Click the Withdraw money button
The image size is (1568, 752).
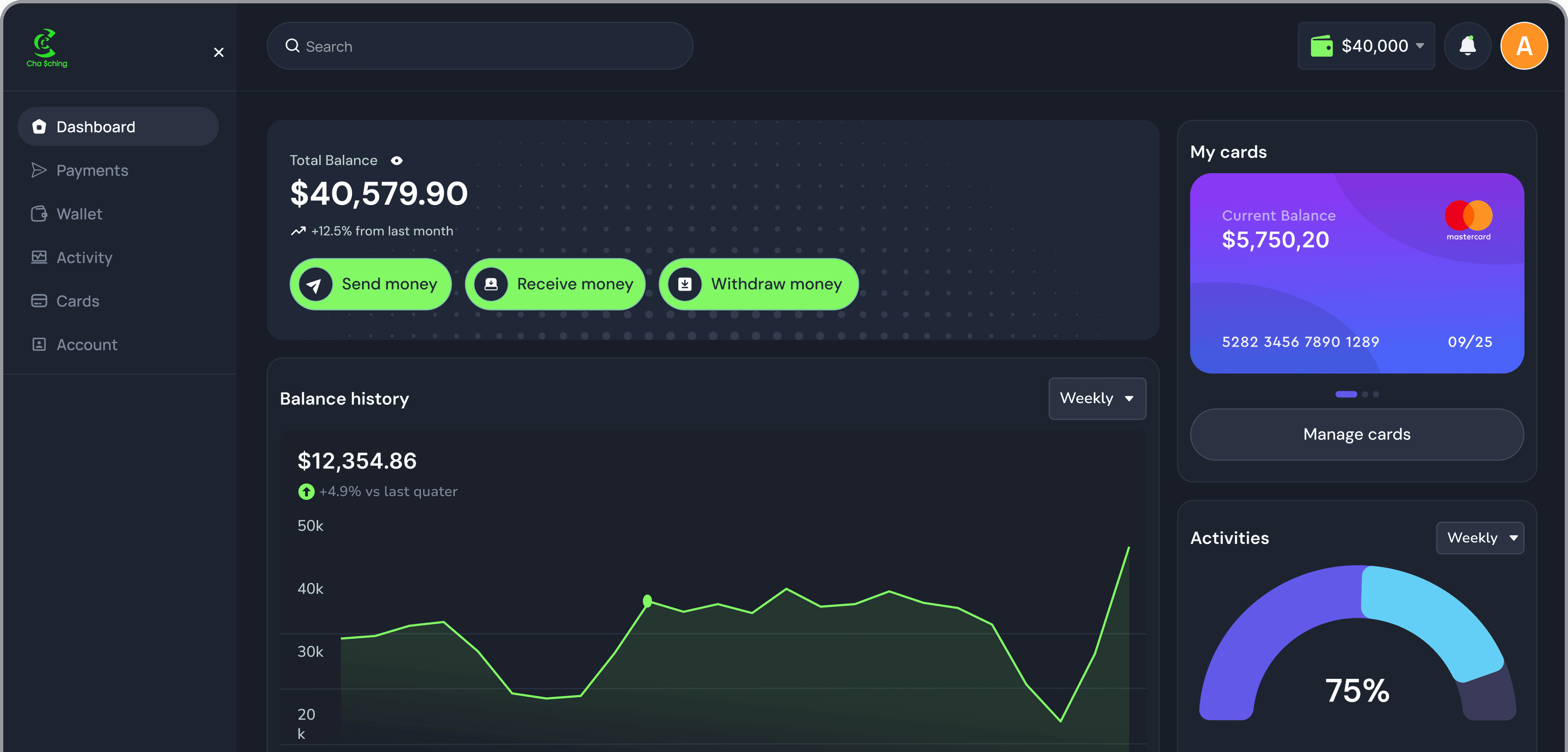758,284
